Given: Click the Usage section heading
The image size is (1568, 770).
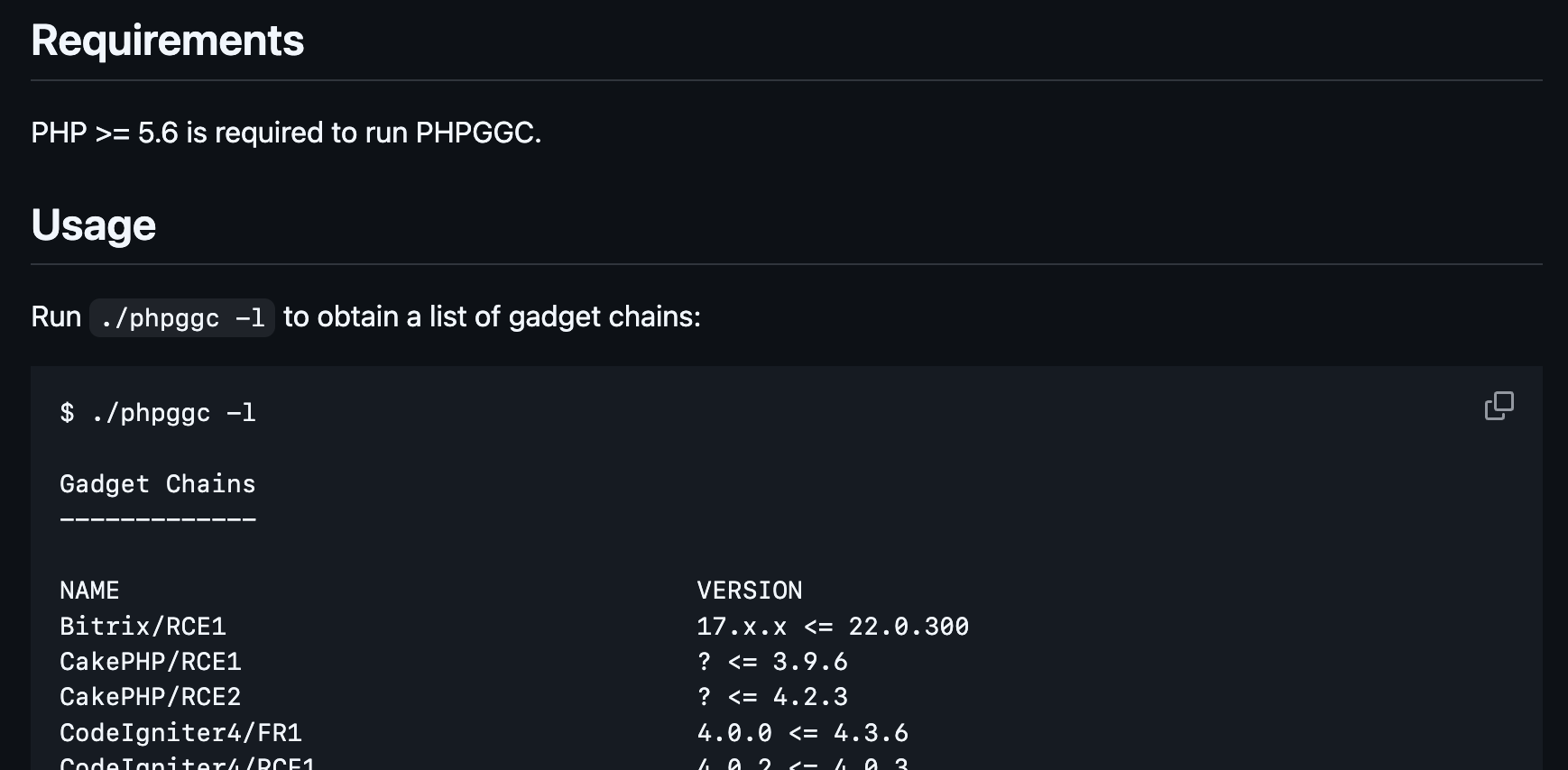Looking at the screenshot, I should click(94, 225).
